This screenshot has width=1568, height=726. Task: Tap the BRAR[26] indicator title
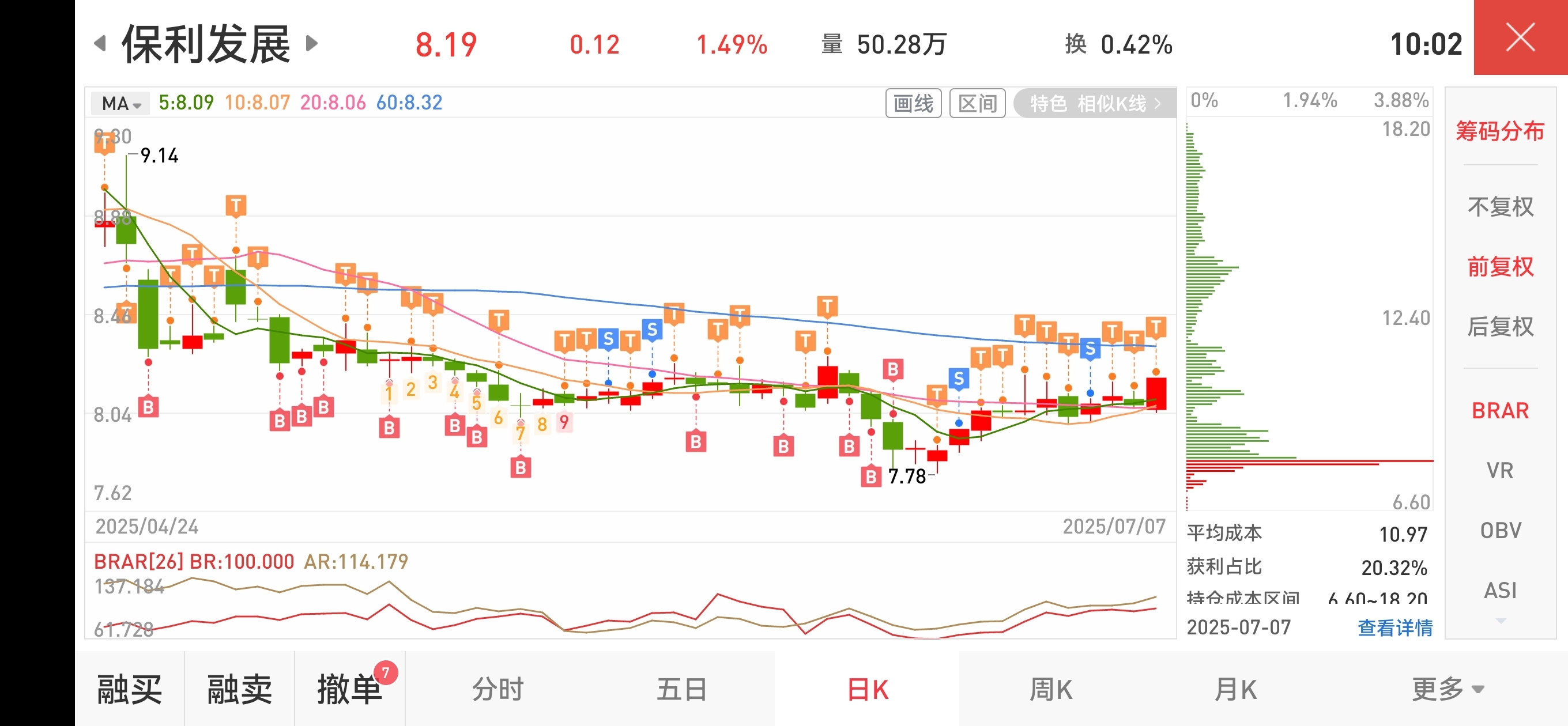(x=138, y=561)
